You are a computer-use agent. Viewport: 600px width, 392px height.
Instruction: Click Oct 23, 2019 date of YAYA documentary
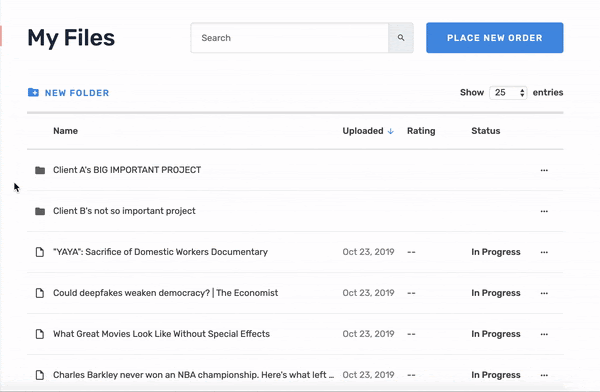pyautogui.click(x=368, y=252)
